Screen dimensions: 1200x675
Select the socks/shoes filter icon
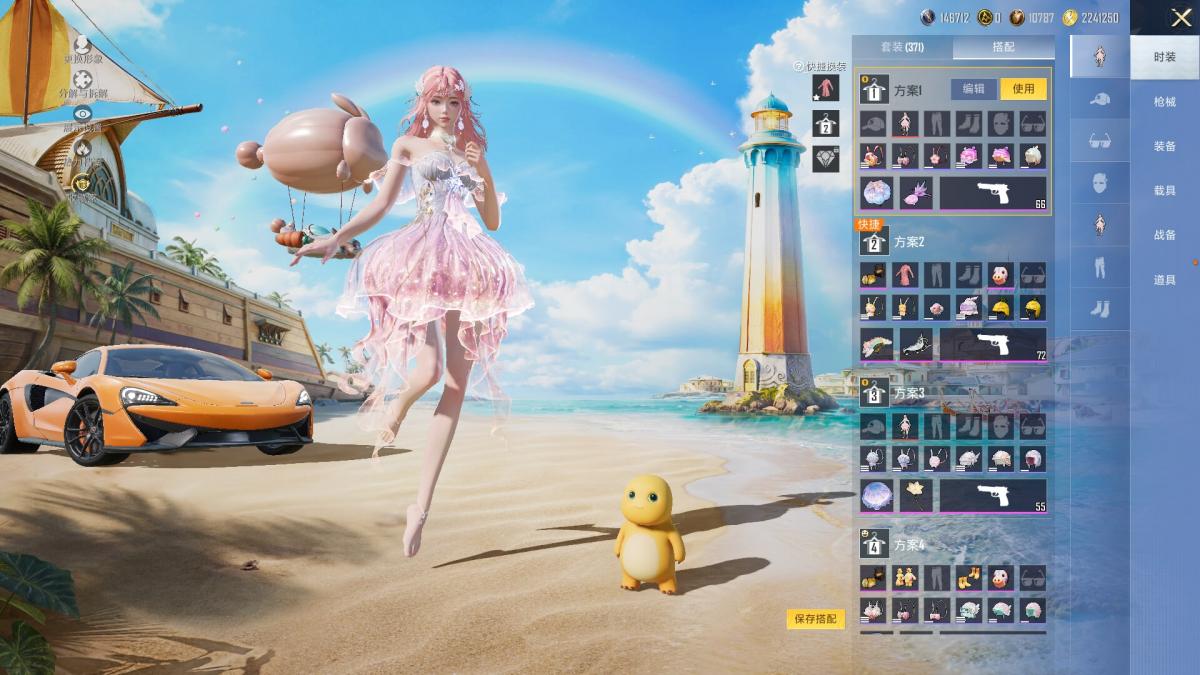(x=1100, y=309)
